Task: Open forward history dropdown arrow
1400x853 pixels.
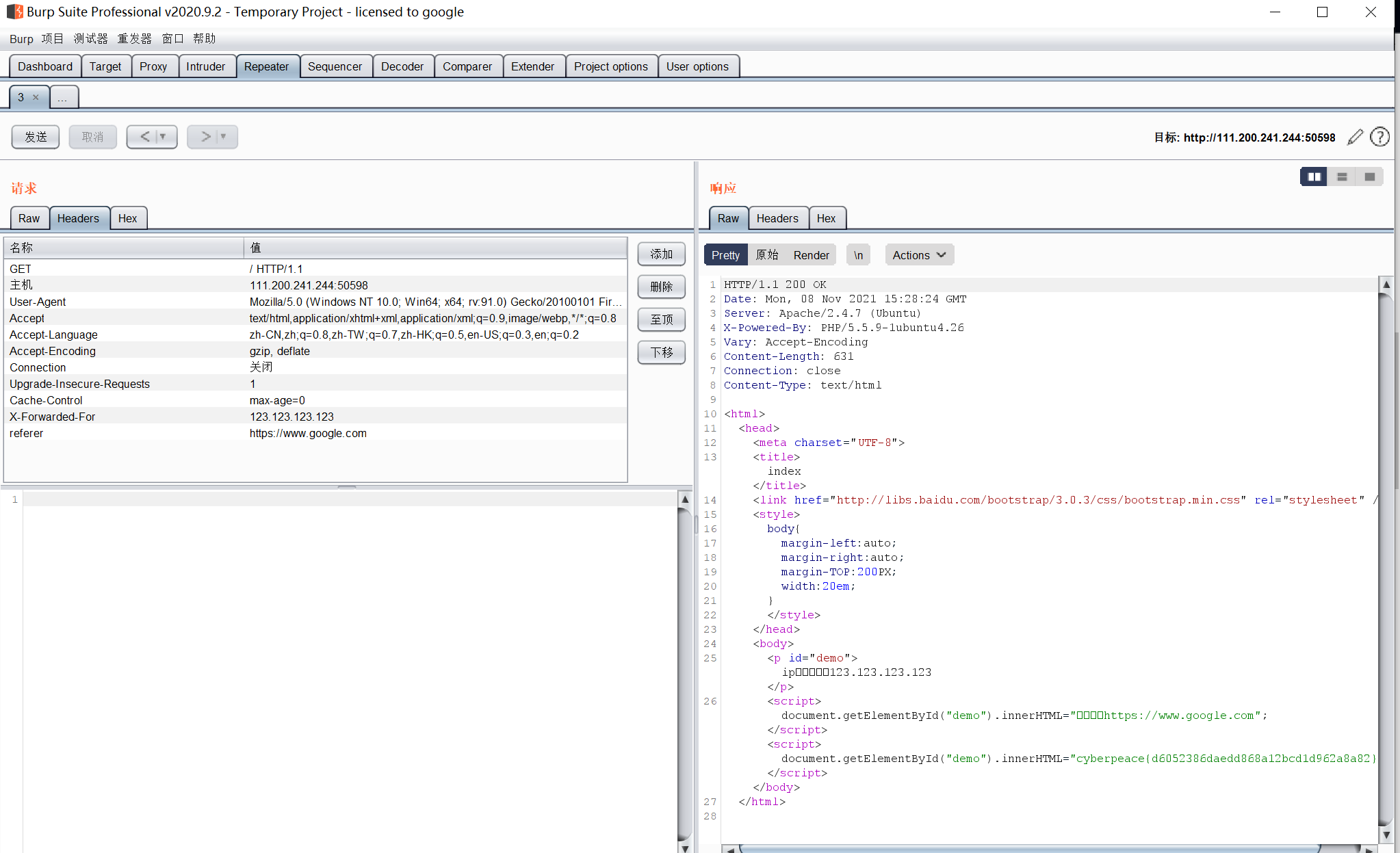Action: click(x=223, y=137)
